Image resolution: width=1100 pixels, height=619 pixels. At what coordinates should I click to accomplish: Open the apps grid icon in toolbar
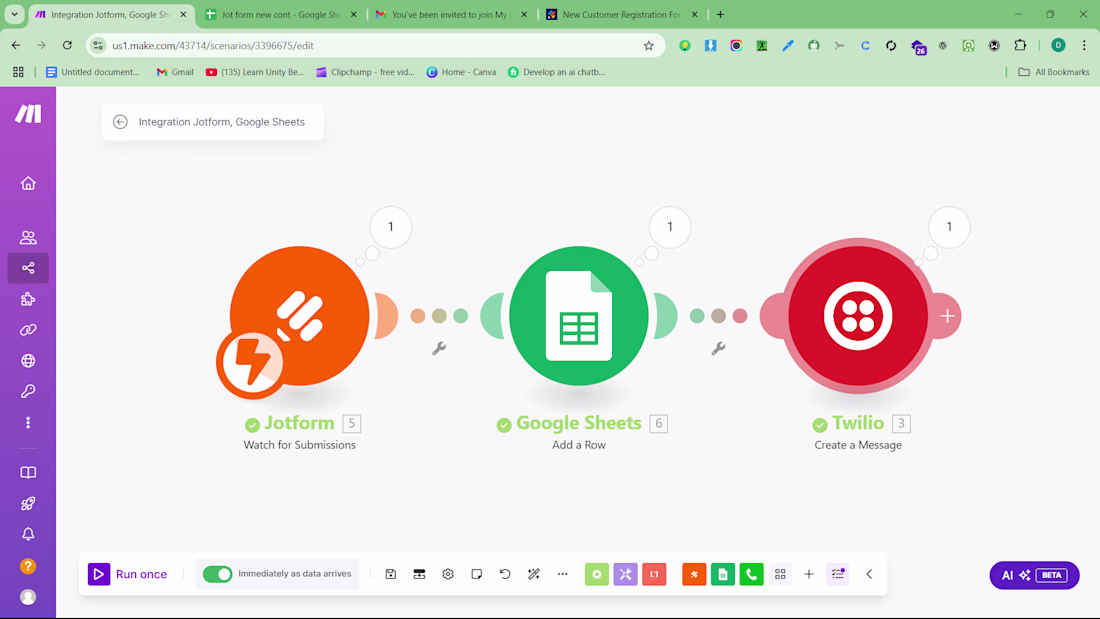[780, 574]
